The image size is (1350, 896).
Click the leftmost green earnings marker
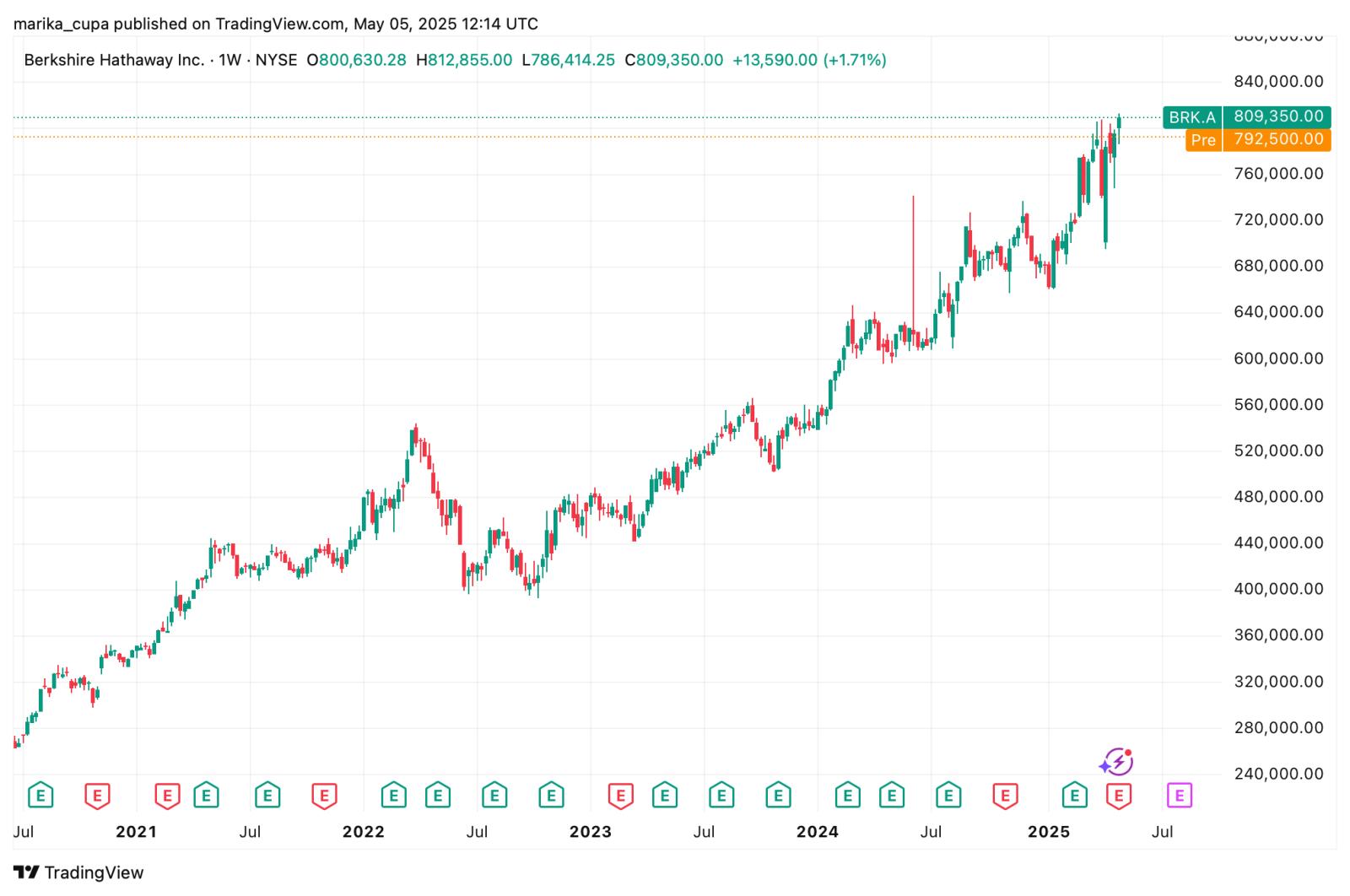[x=40, y=795]
